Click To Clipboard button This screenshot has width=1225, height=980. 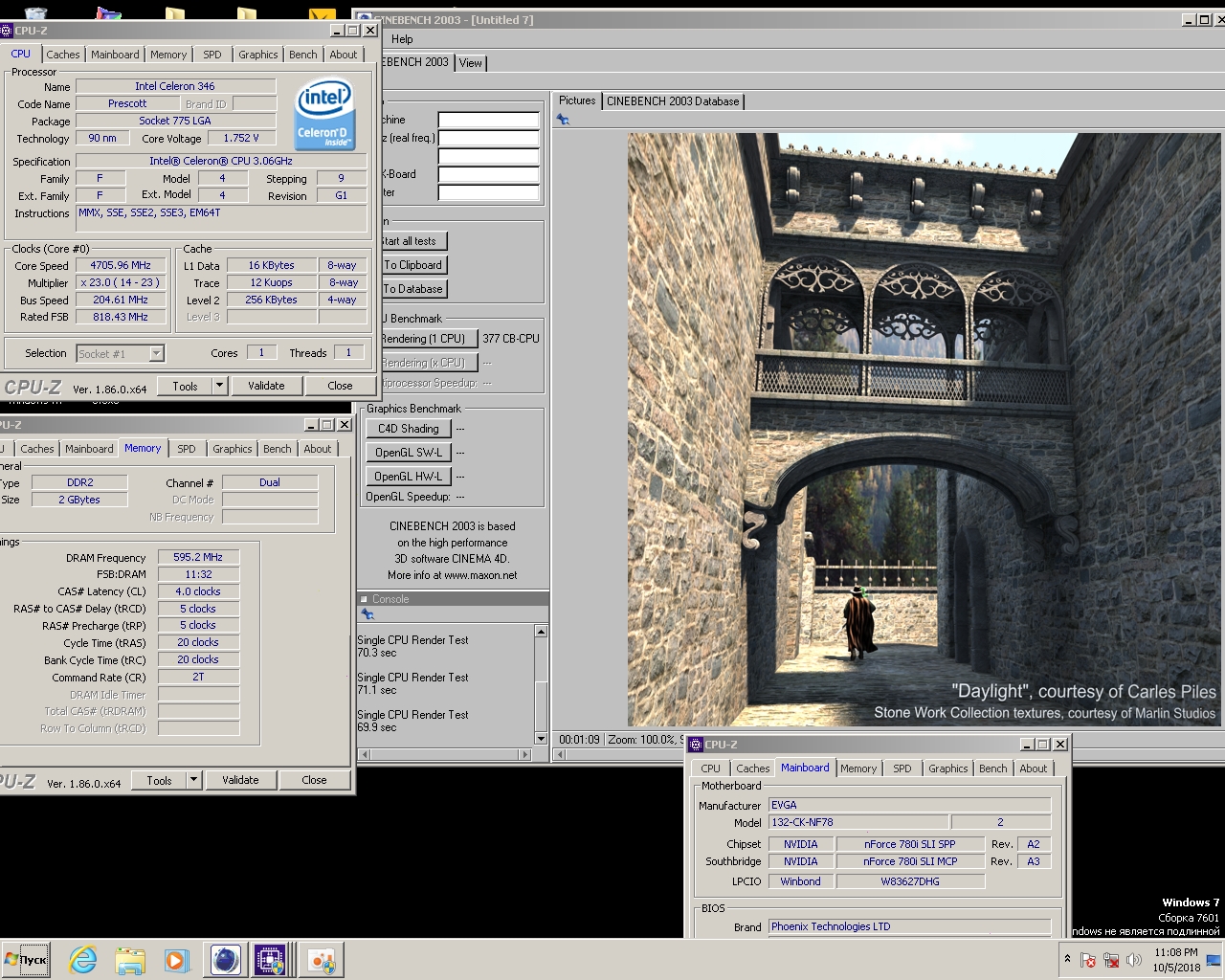413,265
